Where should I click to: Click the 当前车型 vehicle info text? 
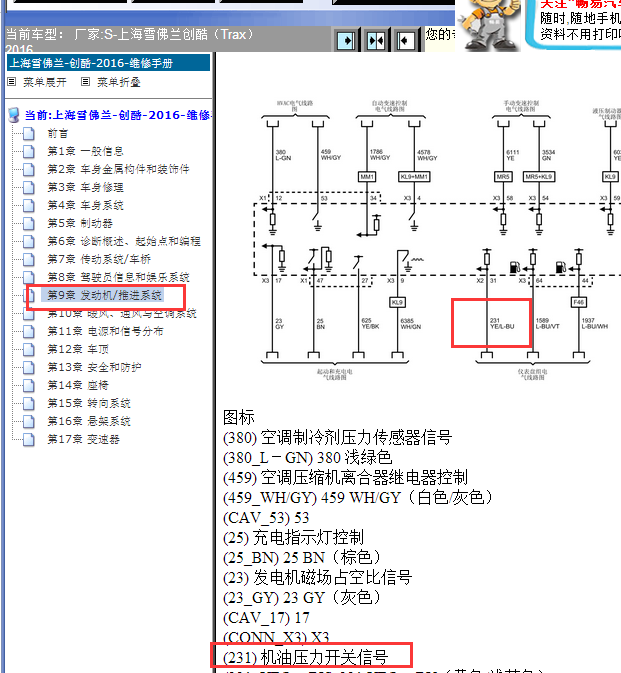pyautogui.click(x=130, y=40)
